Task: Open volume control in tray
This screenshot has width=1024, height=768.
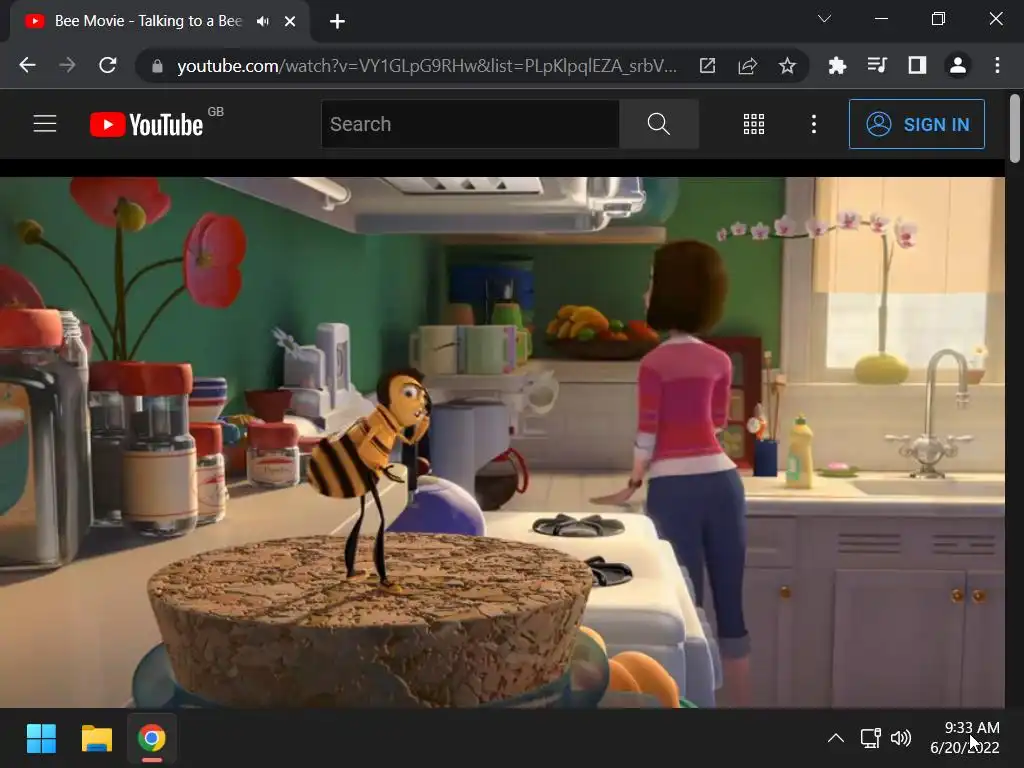Action: point(901,739)
